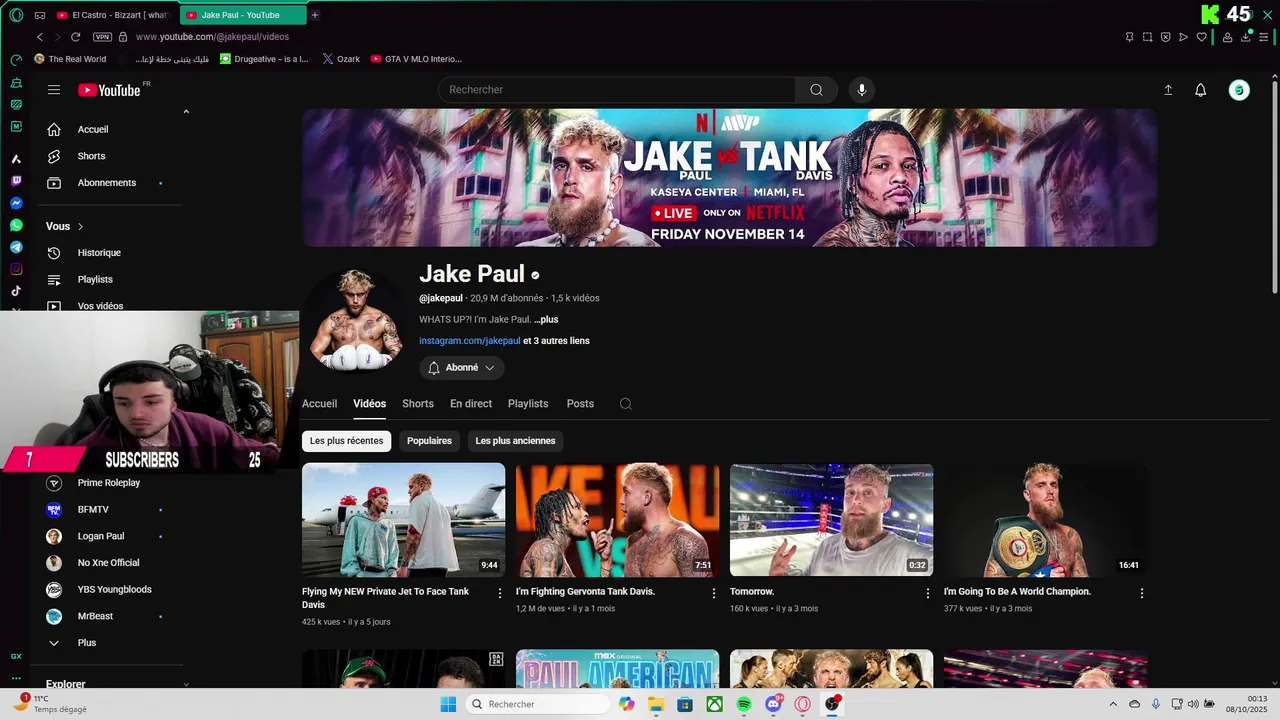Click the VPN badge in address bar
Viewport: 1280px width, 720px height.
point(102,37)
